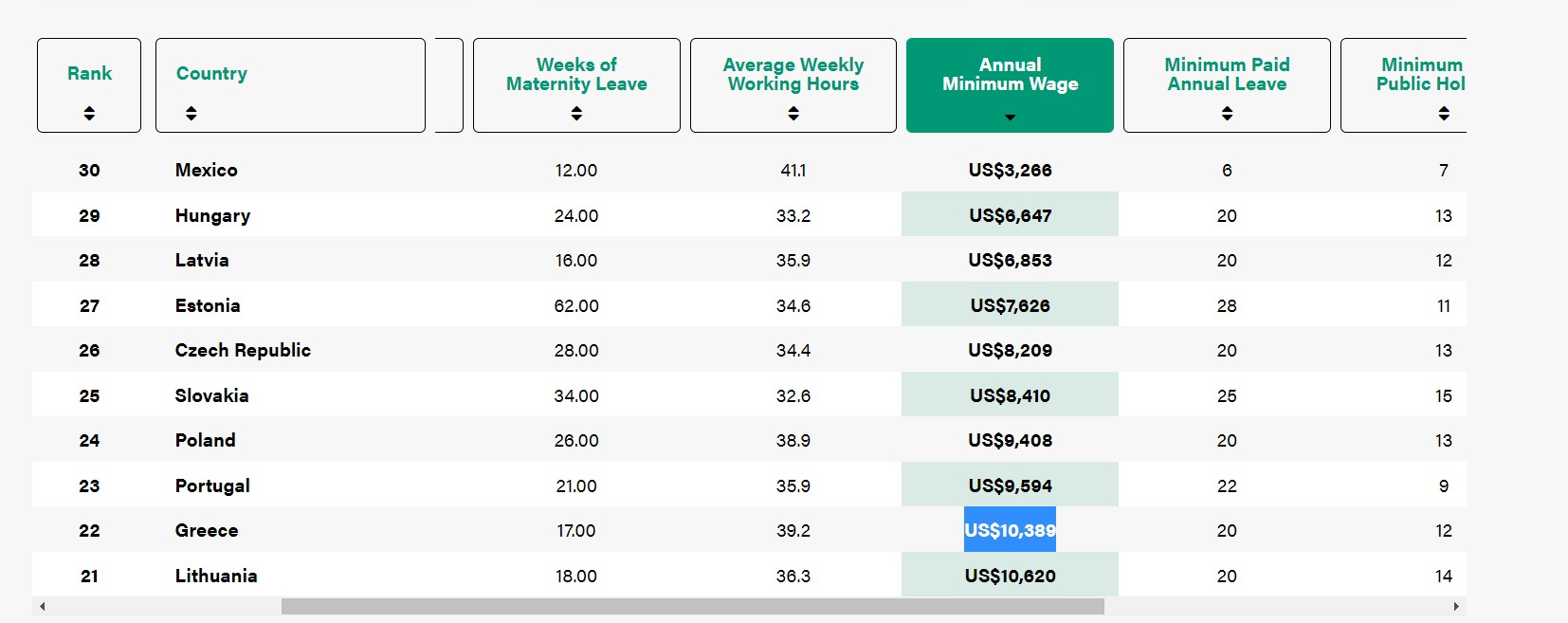Select the Mexico country cell
The width and height of the screenshot is (1568, 623).
[x=206, y=170]
